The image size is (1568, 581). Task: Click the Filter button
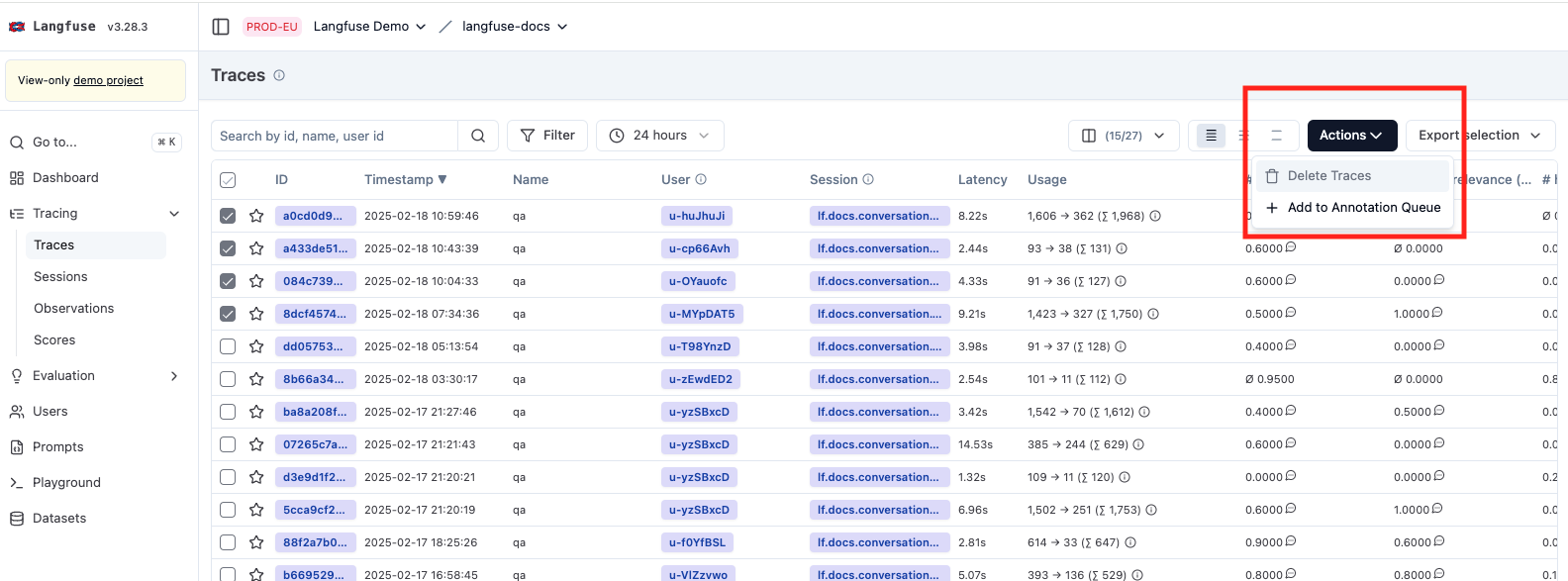pyautogui.click(x=547, y=136)
